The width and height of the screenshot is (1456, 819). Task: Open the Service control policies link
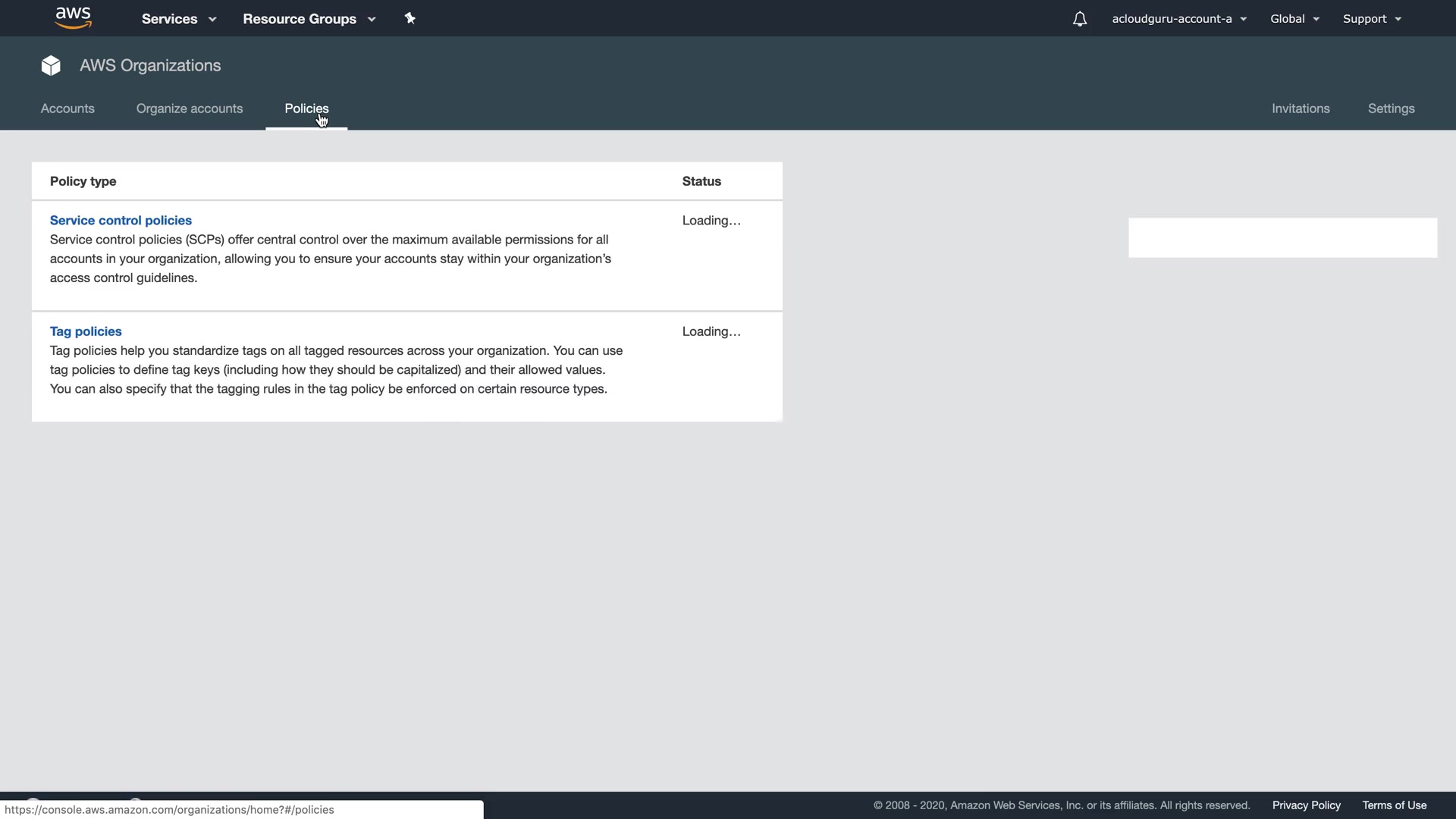(x=121, y=221)
